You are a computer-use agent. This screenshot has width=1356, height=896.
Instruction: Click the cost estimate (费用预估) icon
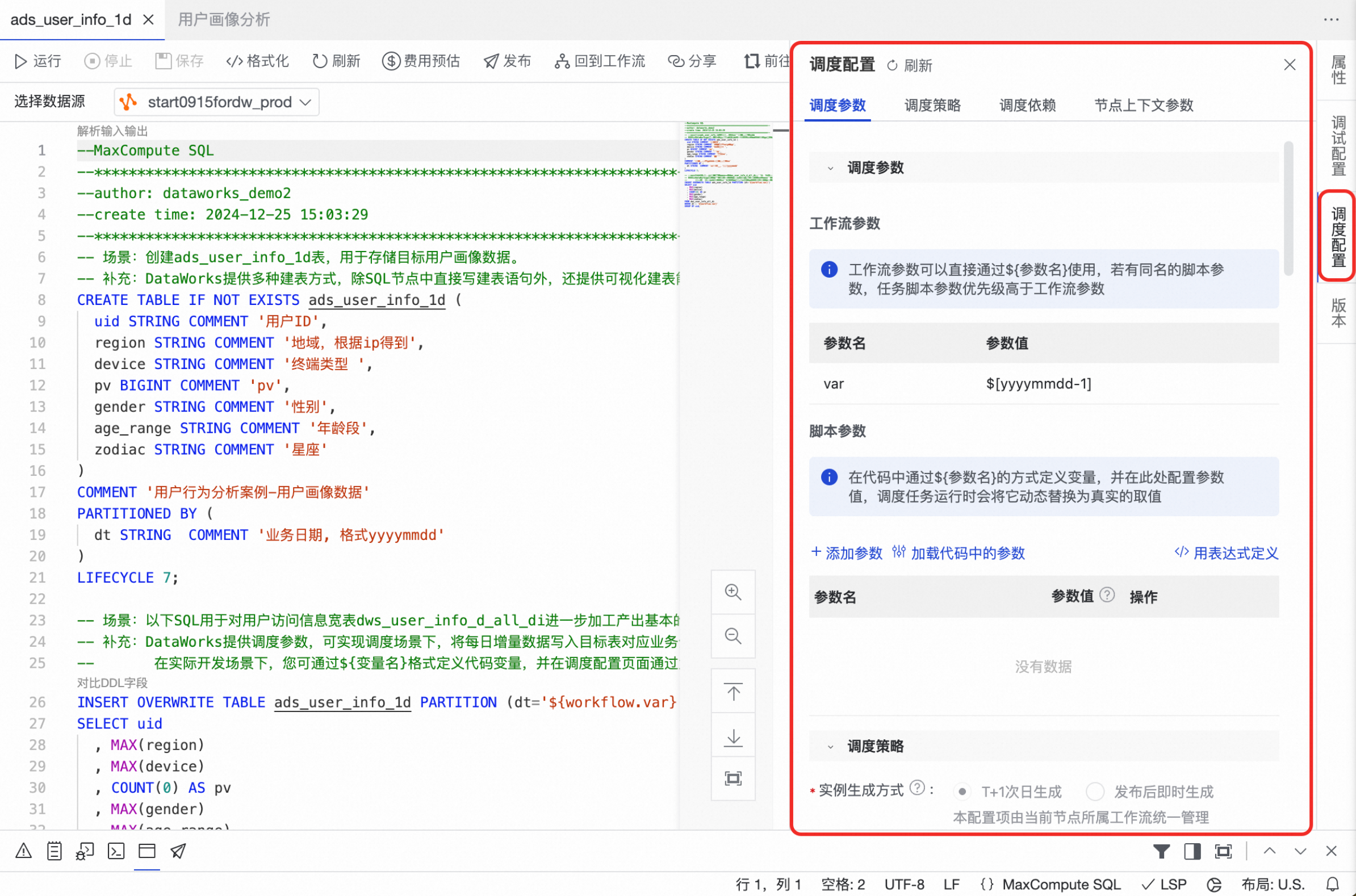(391, 61)
